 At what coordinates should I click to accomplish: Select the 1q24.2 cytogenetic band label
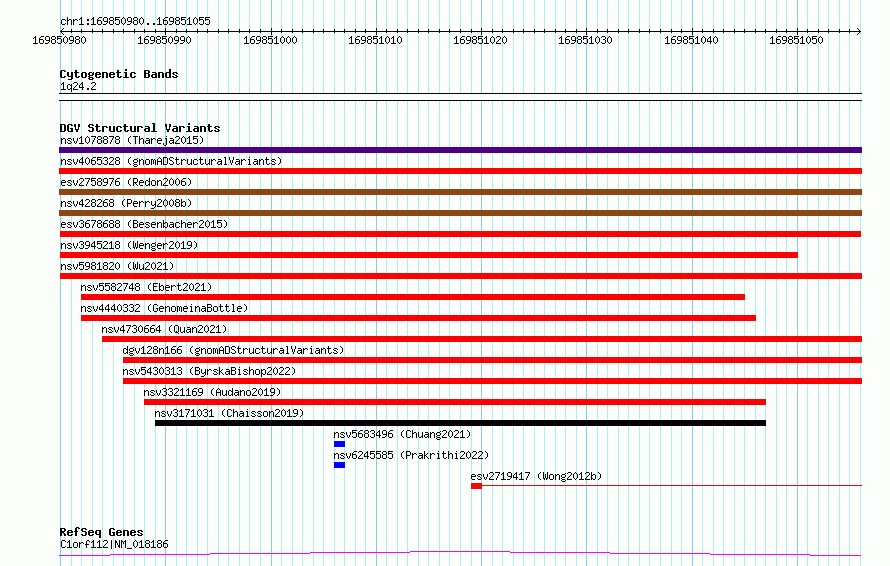[x=78, y=86]
